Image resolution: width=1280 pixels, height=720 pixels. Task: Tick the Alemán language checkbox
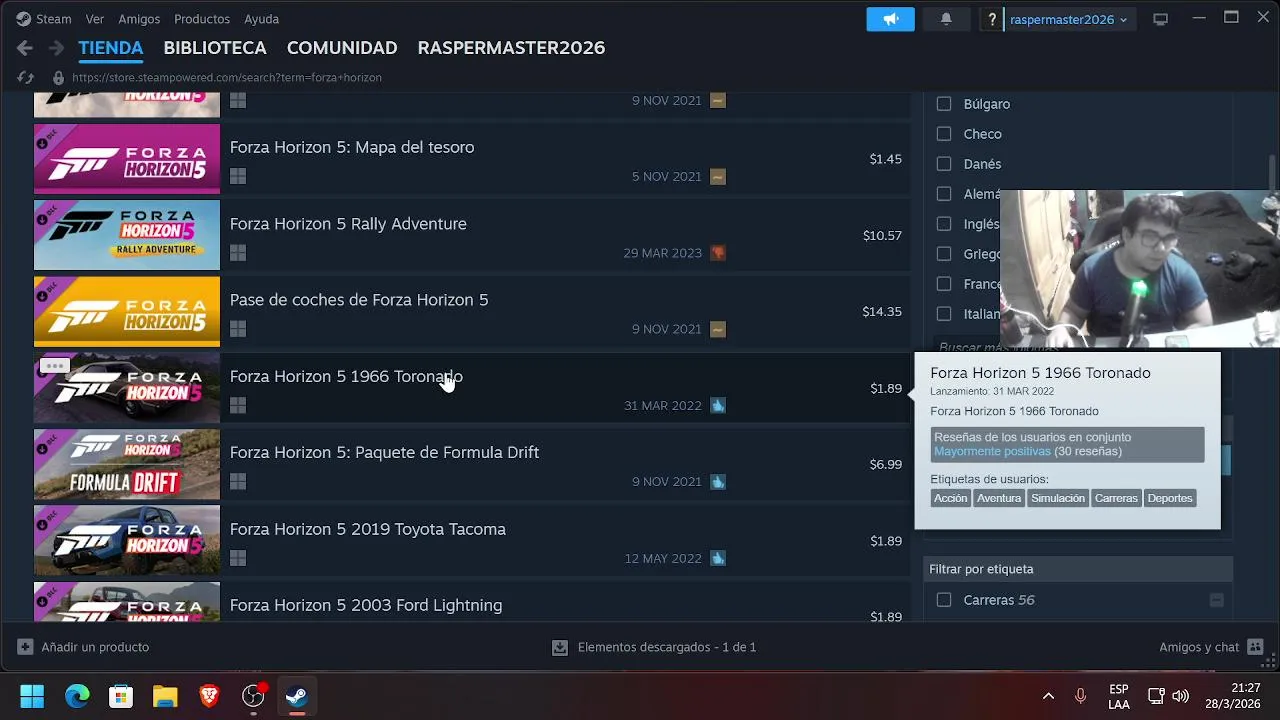943,194
